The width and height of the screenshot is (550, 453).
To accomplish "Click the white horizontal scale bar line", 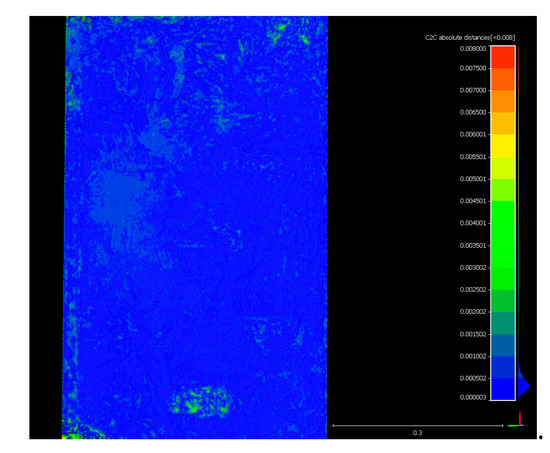I will click(x=418, y=425).
